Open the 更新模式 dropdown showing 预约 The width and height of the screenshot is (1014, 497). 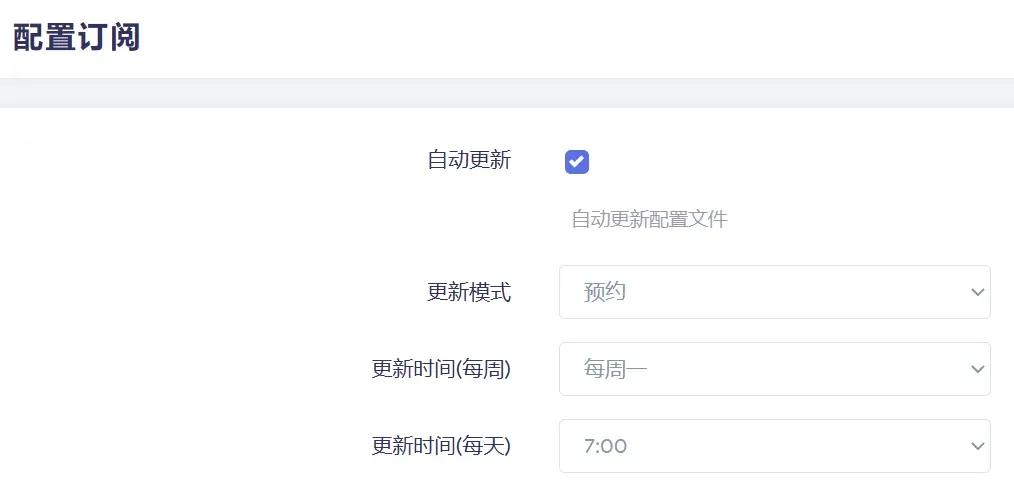775,292
